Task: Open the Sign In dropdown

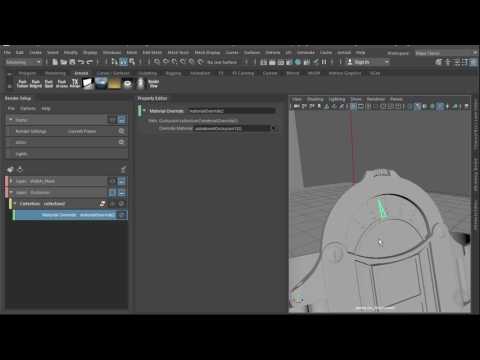Action: [368, 62]
